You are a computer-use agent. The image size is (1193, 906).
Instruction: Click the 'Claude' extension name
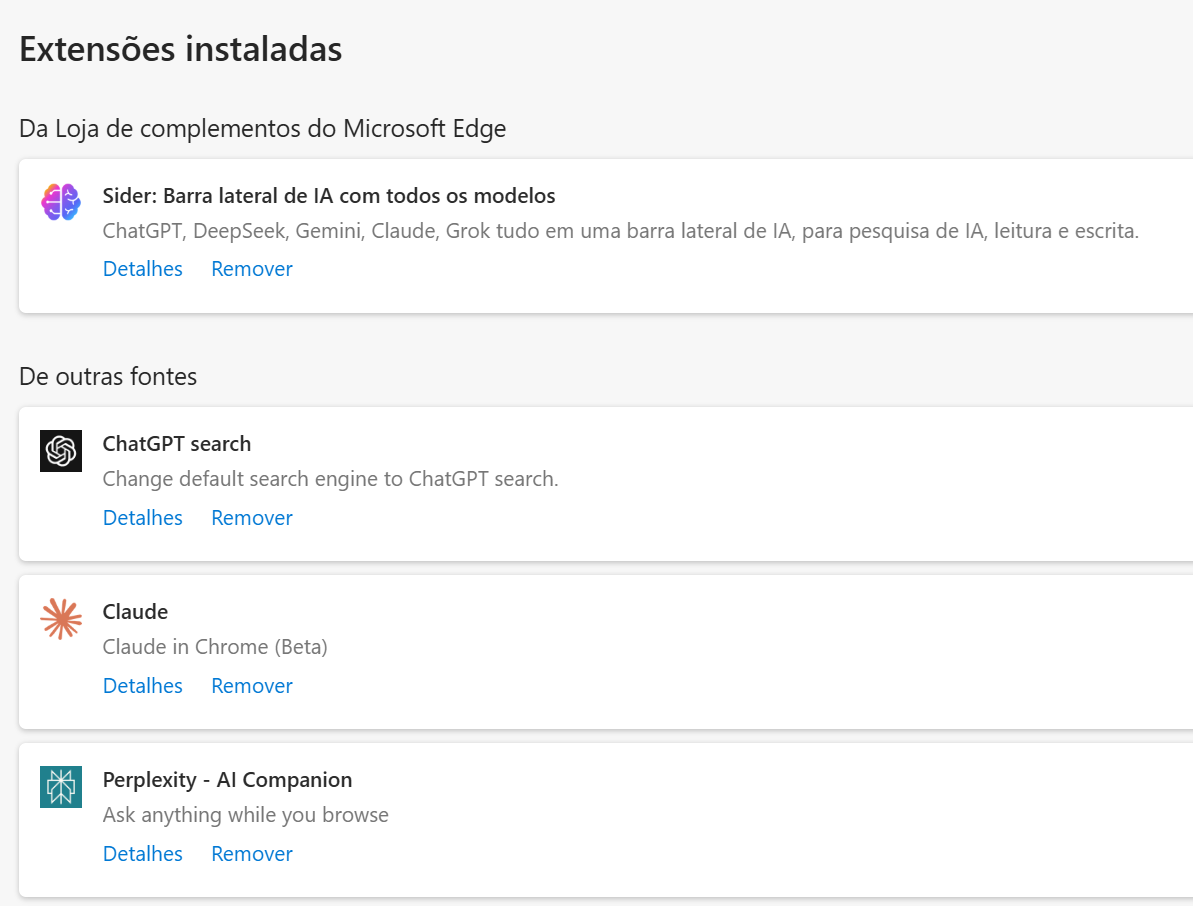pyautogui.click(x=135, y=612)
